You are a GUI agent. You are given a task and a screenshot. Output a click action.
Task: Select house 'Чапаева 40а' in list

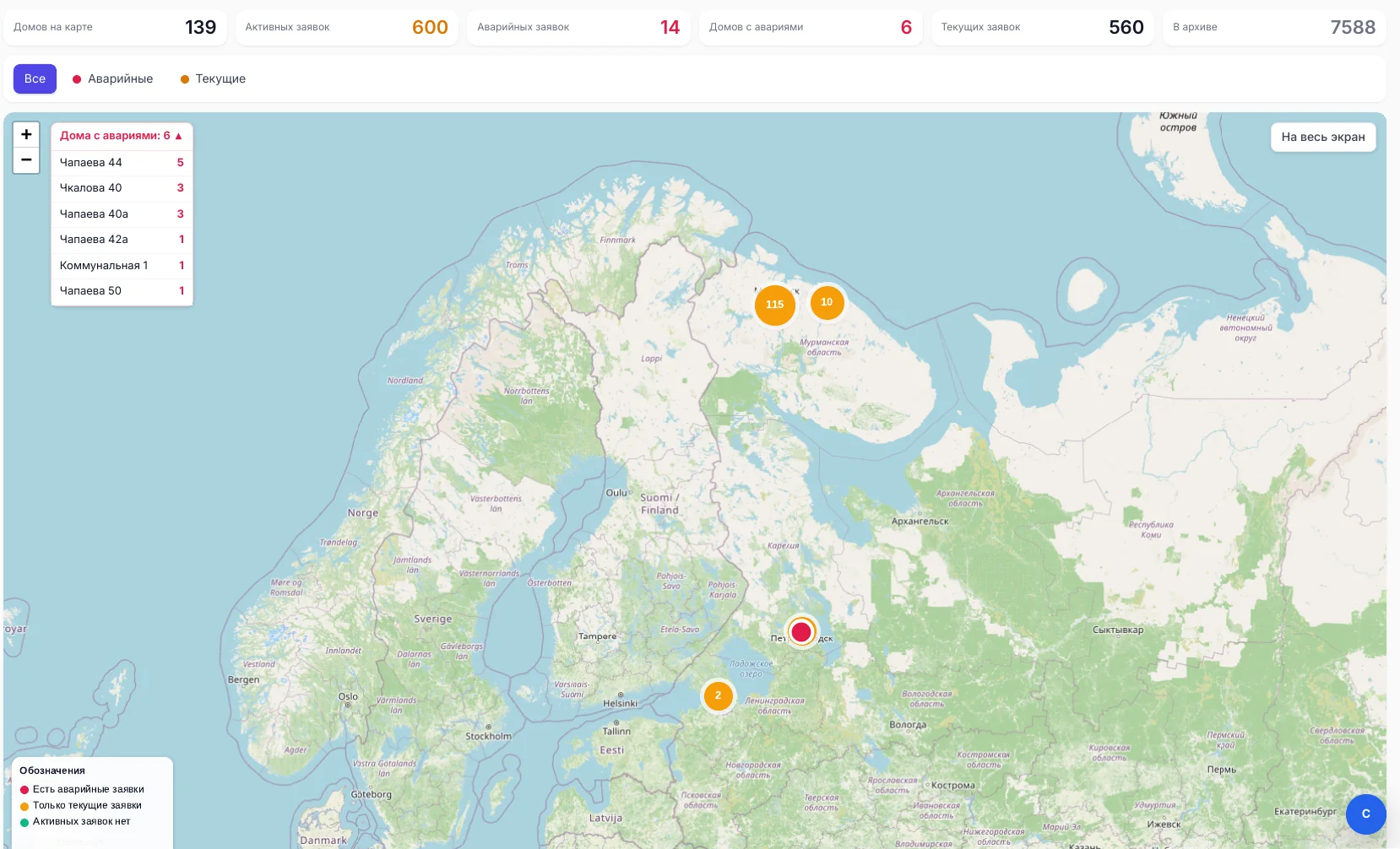click(122, 214)
